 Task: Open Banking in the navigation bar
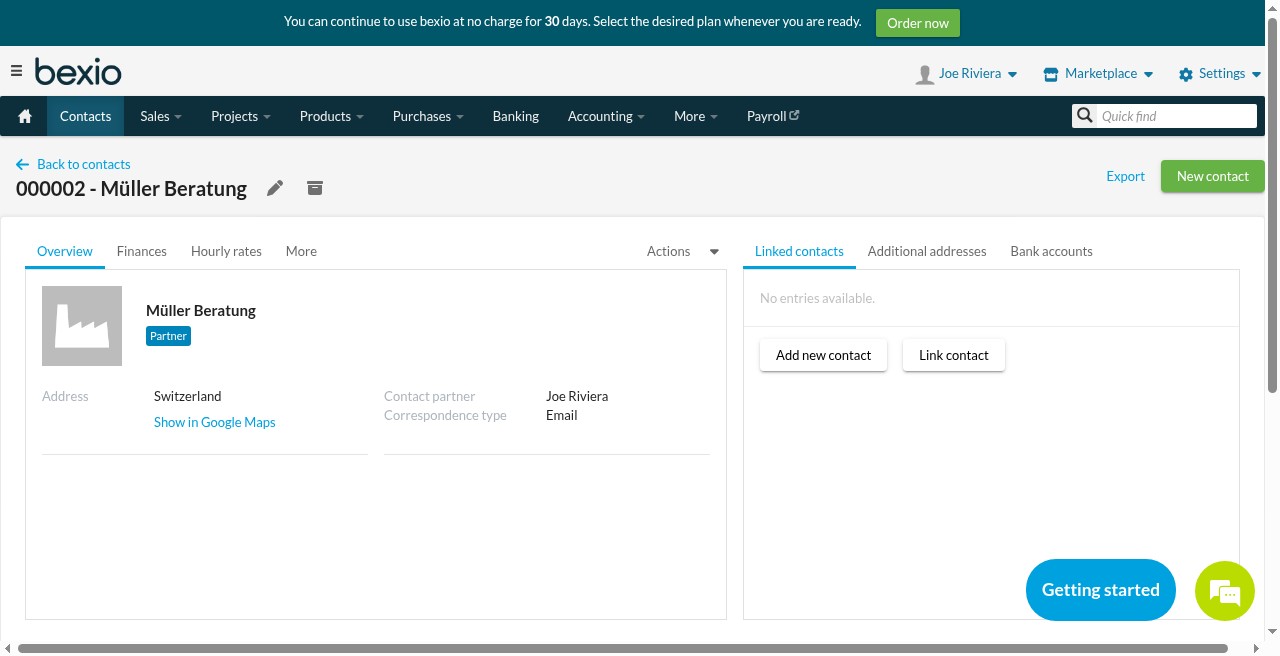516,116
